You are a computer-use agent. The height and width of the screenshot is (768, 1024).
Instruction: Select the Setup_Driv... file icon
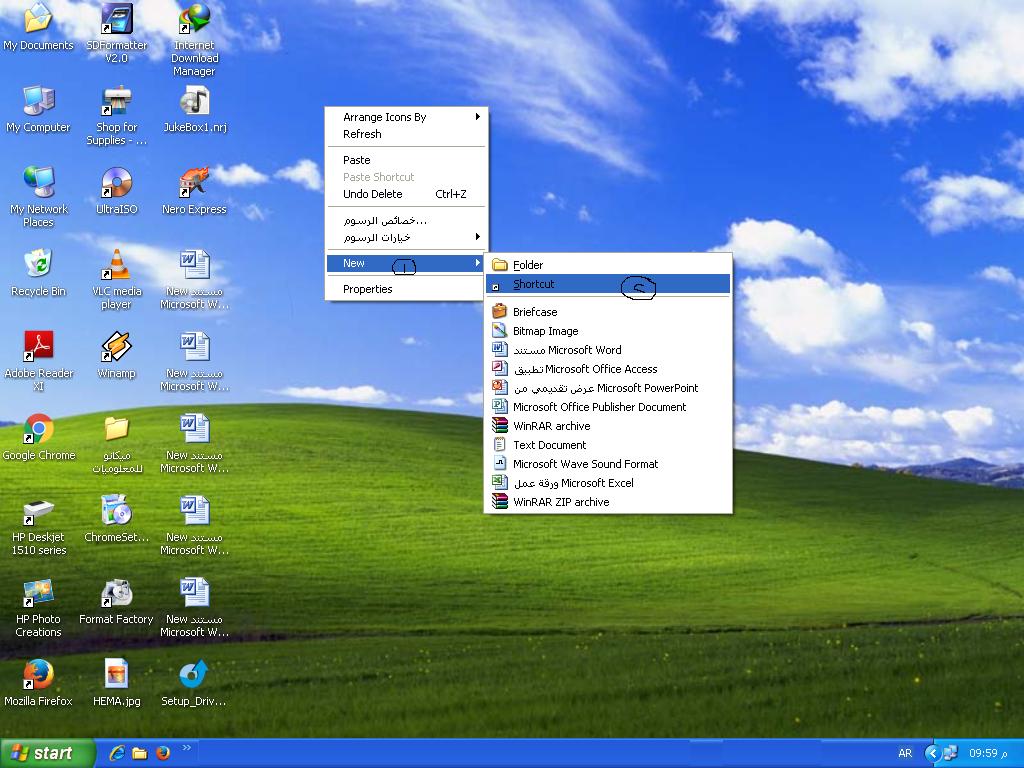coord(195,682)
